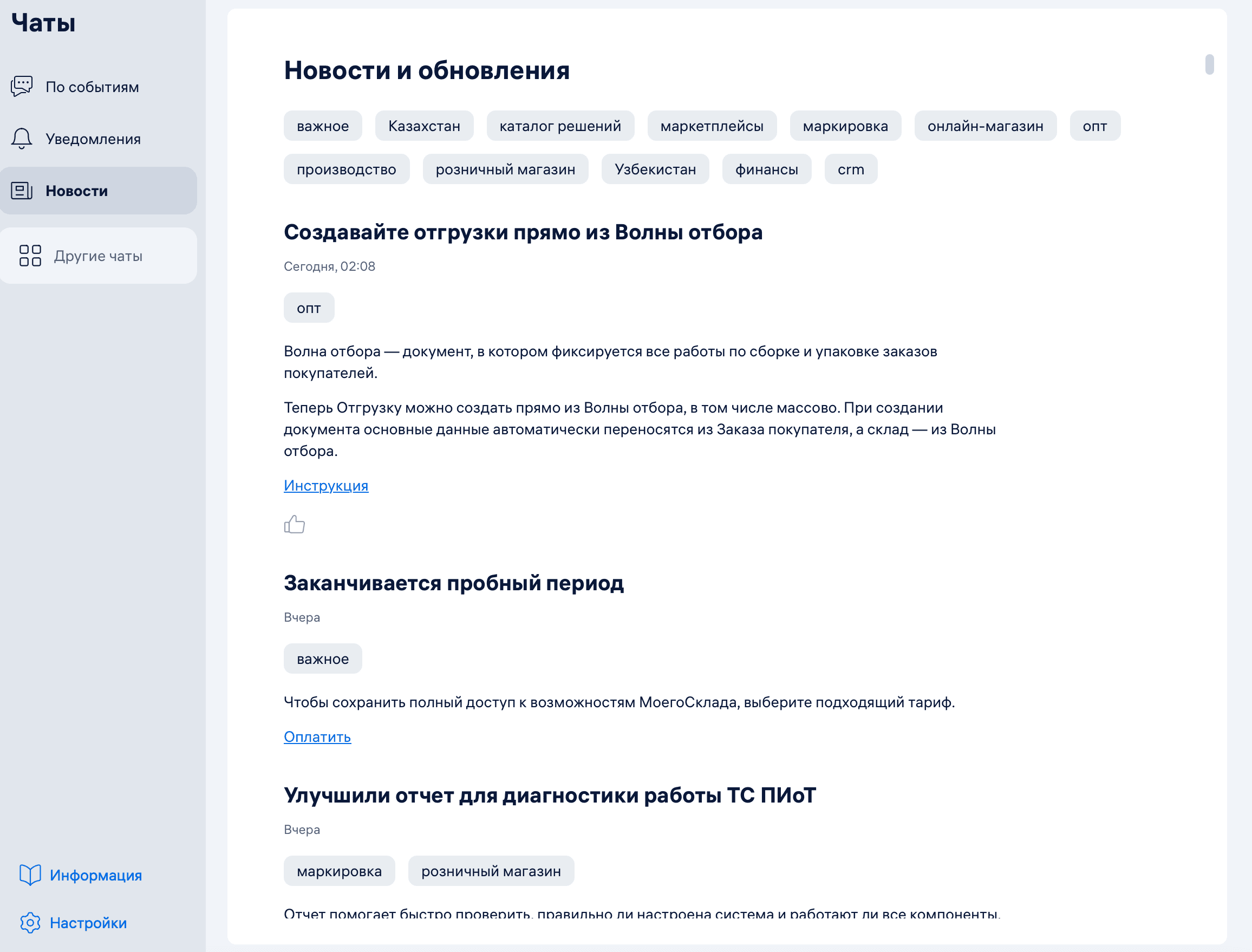
Task: Filter news by каталог решений tag
Action: tap(560, 126)
